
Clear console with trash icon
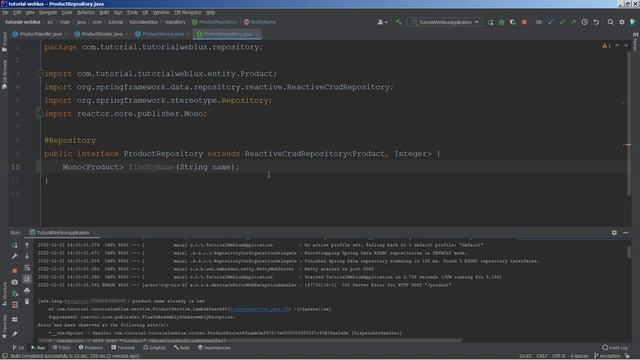tap(27, 302)
